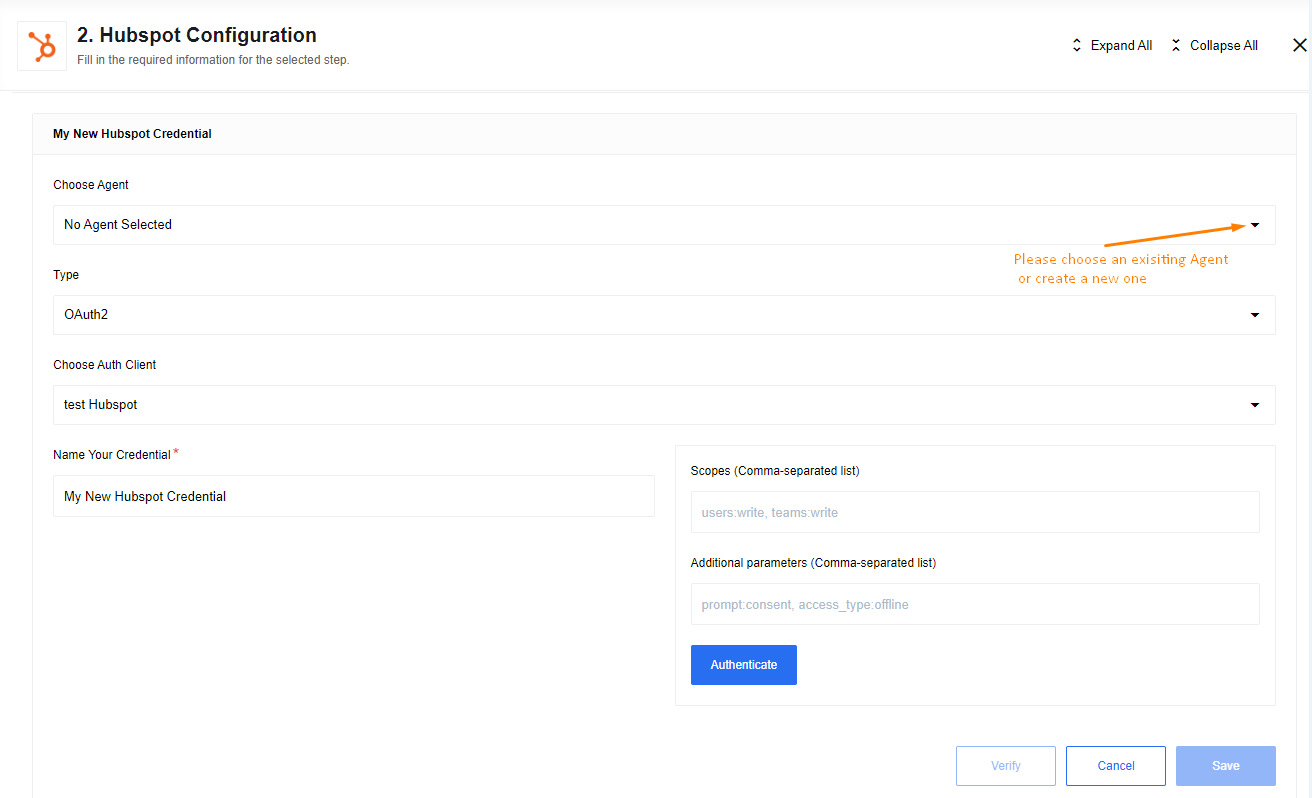Click the Authenticate button

tap(744, 665)
